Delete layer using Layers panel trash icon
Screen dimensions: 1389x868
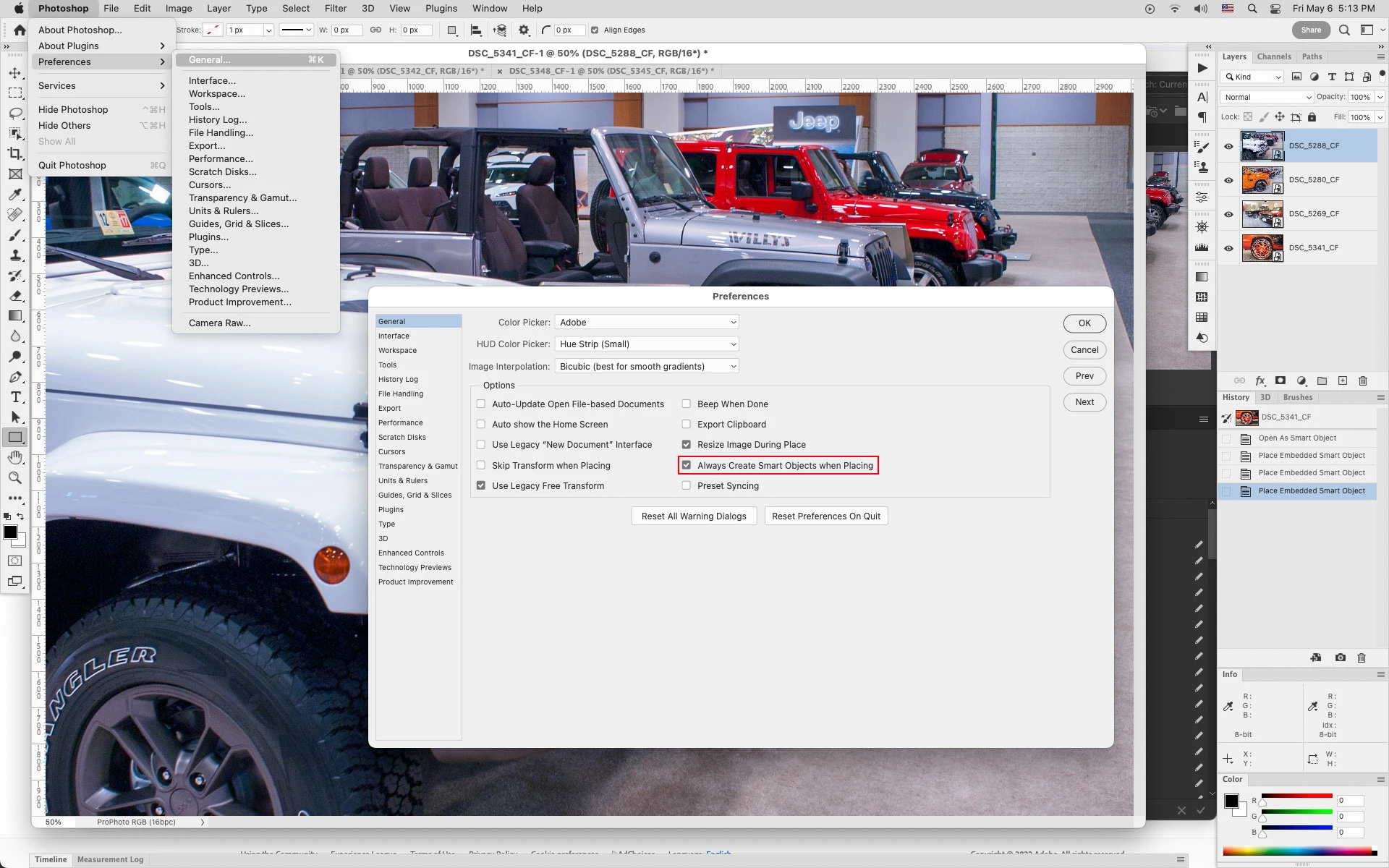(x=1363, y=380)
